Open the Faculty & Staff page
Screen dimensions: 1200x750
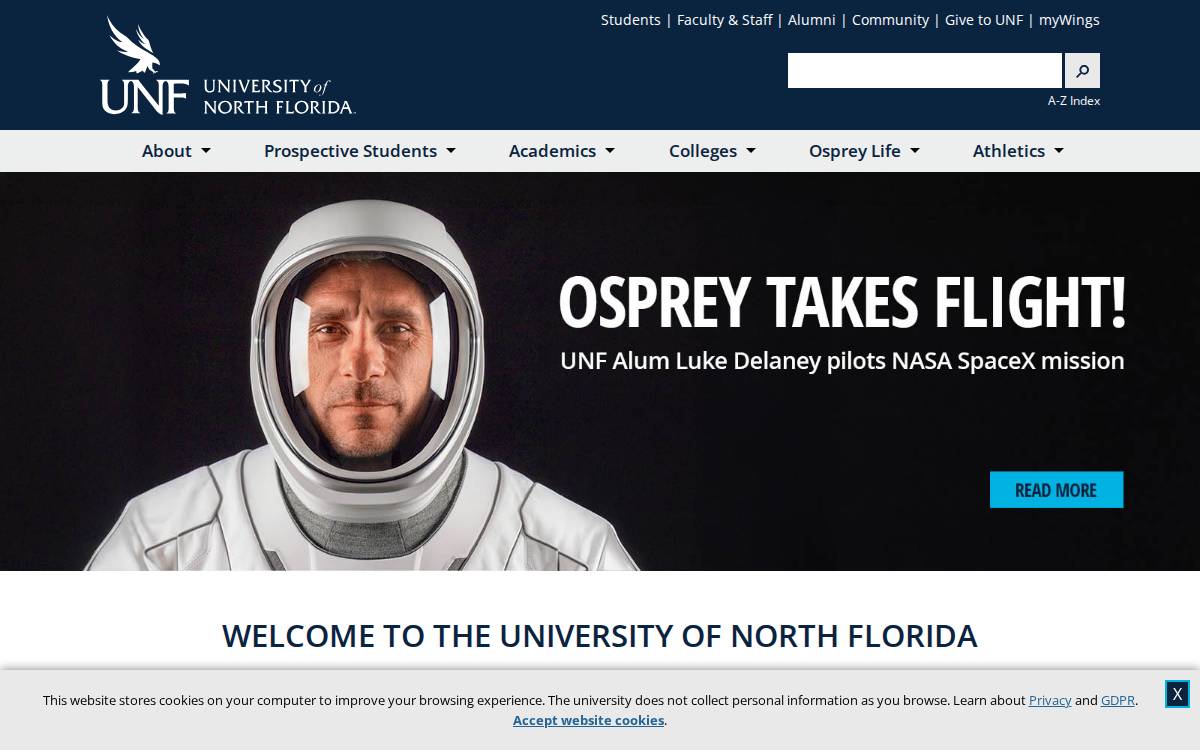click(x=724, y=20)
